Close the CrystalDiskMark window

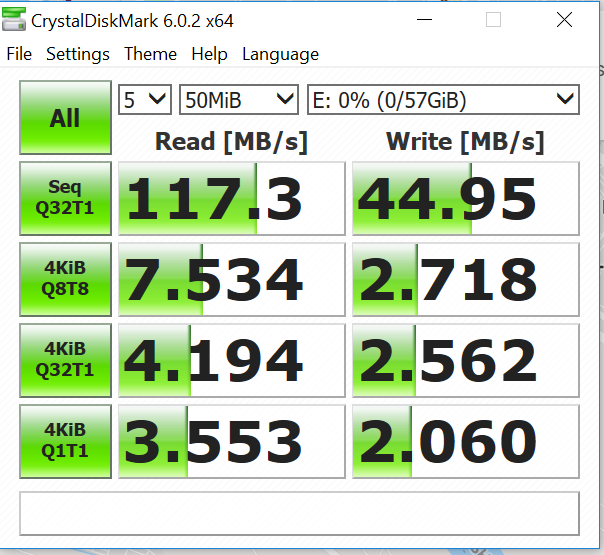tap(564, 19)
